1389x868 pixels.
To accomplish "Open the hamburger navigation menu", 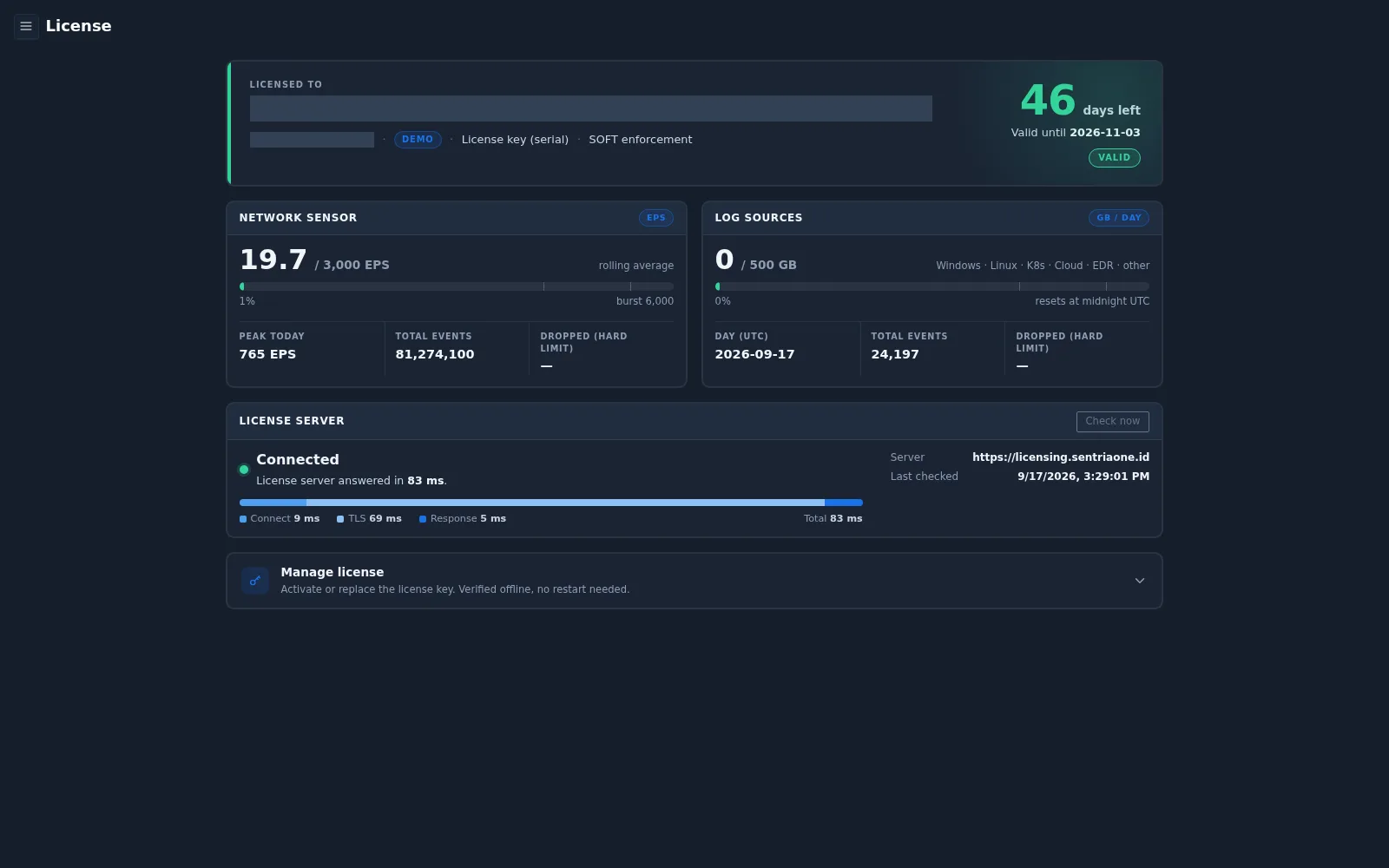I will point(26,26).
